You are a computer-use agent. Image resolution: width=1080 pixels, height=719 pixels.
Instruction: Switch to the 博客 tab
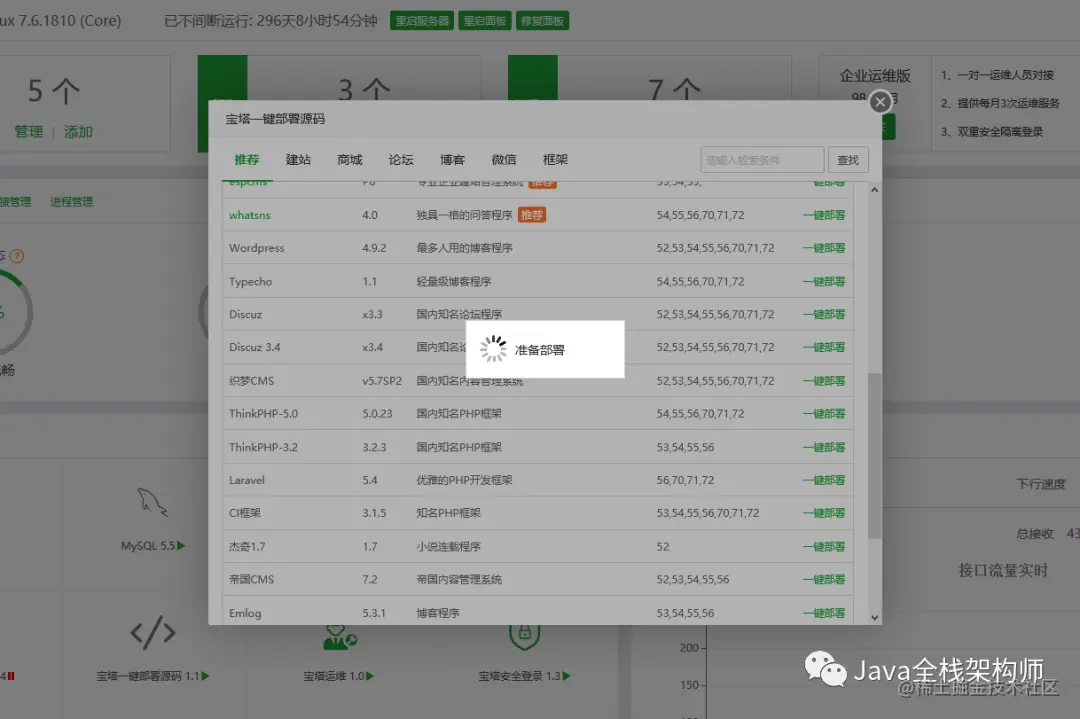coord(453,160)
